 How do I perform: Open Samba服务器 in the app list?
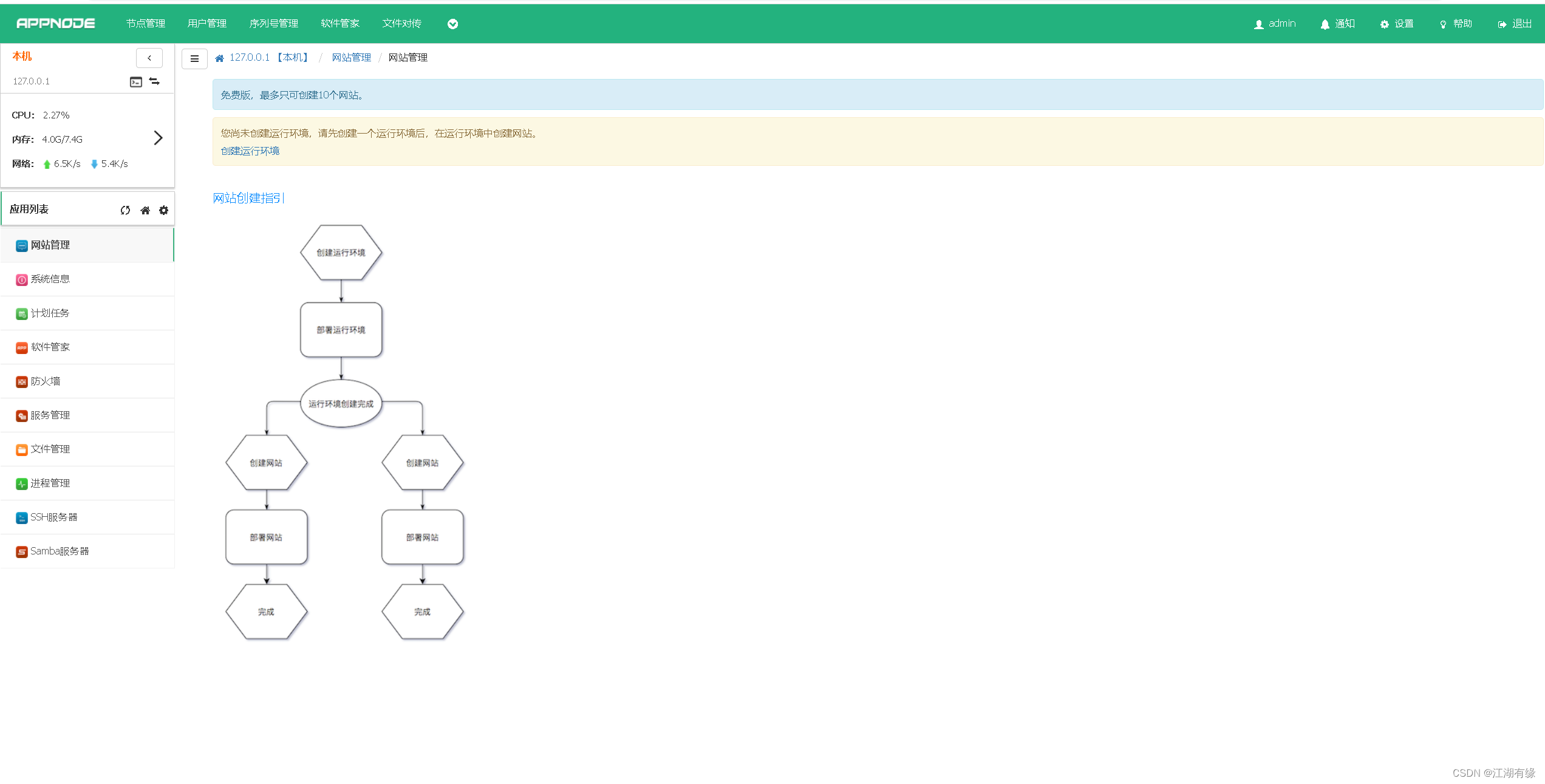[87, 551]
